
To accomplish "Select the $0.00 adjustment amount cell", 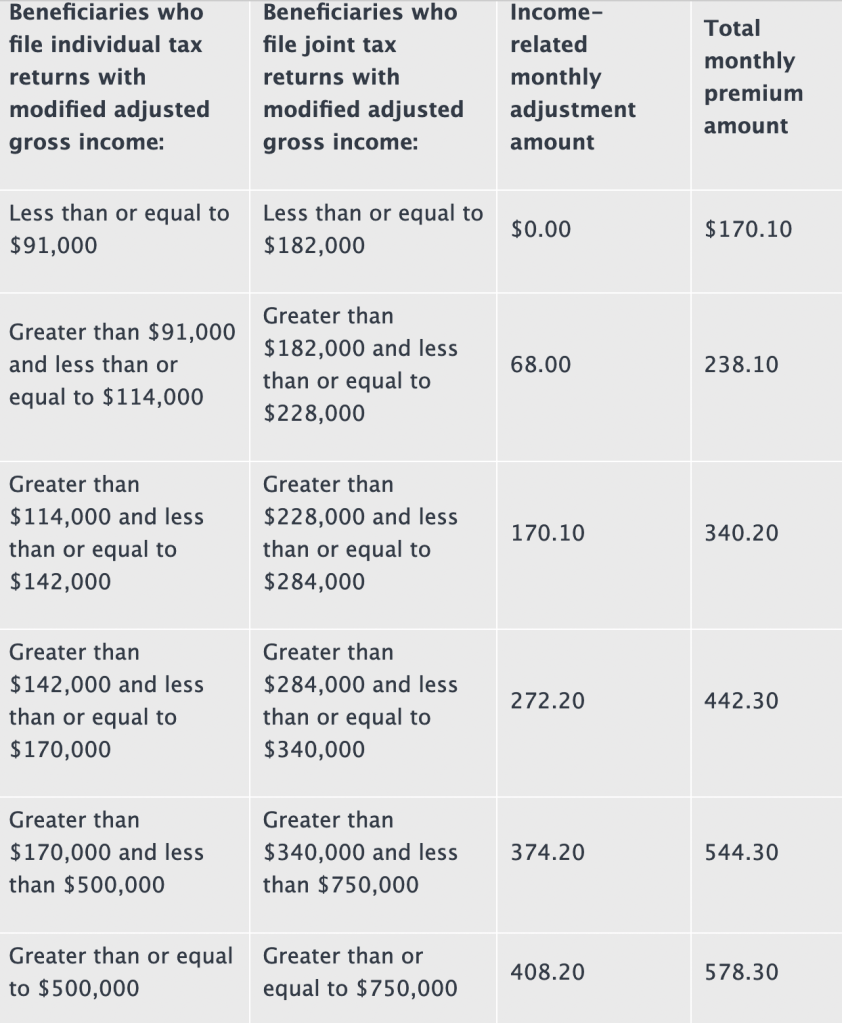I will (x=541, y=230).
